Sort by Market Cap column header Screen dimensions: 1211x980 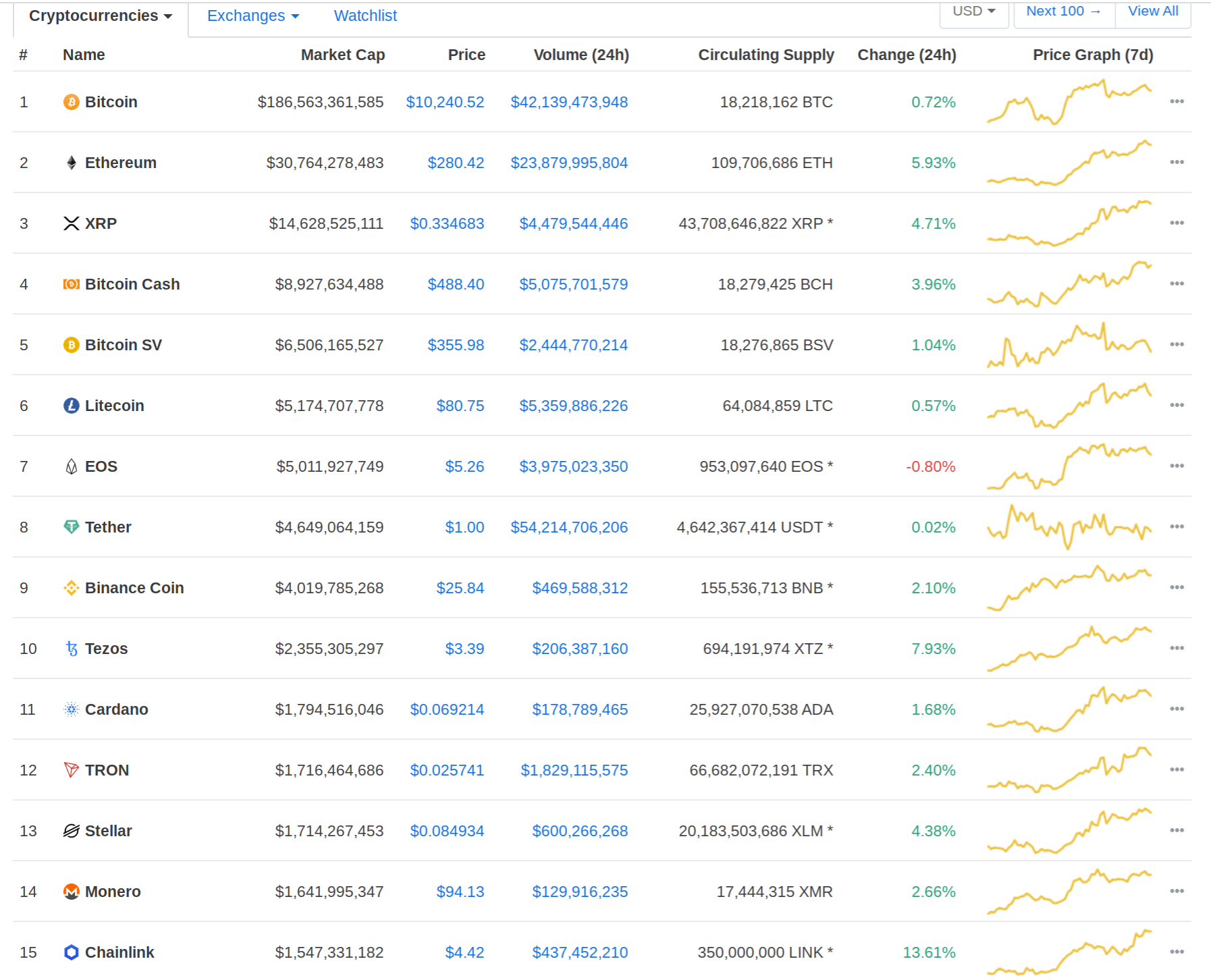tap(343, 55)
